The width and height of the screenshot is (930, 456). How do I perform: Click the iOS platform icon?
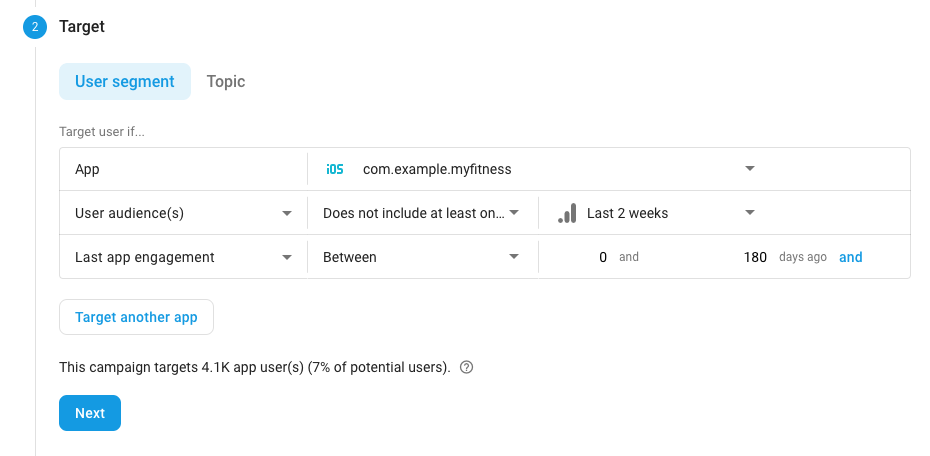click(x=335, y=170)
